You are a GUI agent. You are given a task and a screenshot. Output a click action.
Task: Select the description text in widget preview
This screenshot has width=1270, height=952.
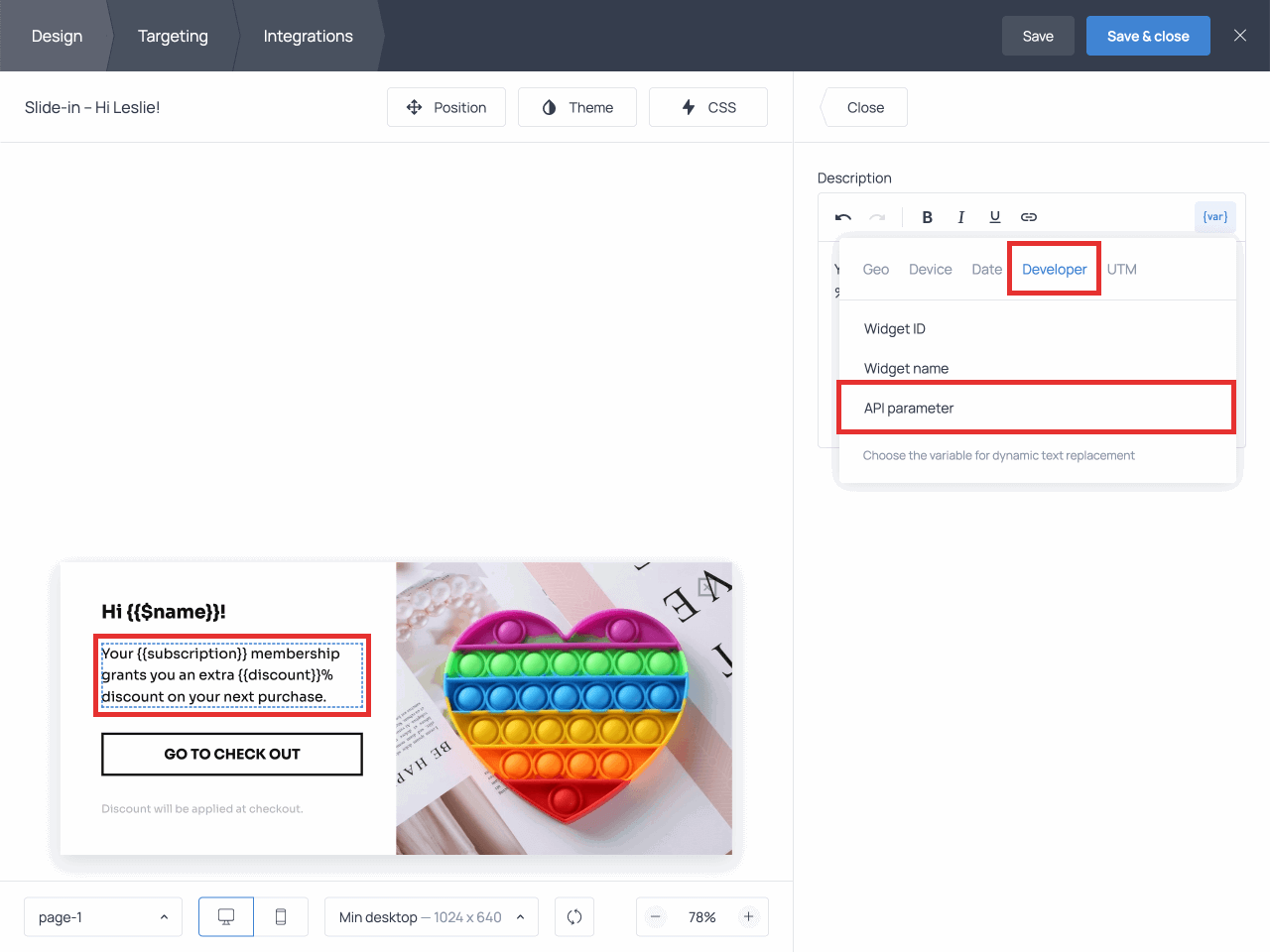click(x=231, y=675)
